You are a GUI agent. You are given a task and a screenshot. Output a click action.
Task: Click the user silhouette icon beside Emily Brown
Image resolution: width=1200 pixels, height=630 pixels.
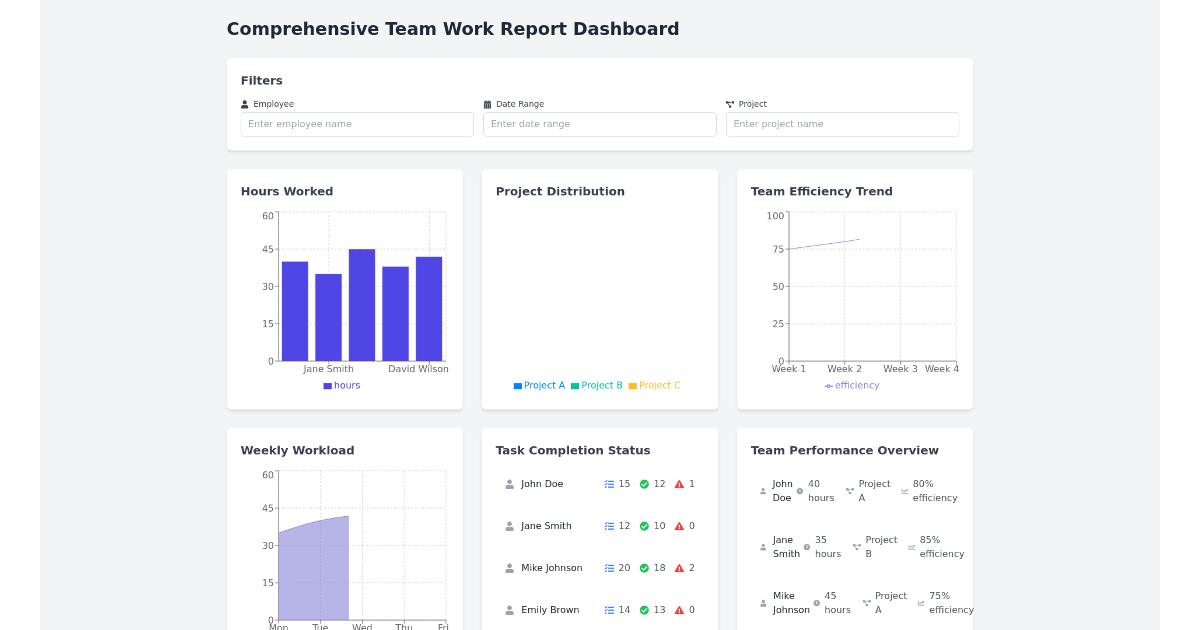point(508,609)
